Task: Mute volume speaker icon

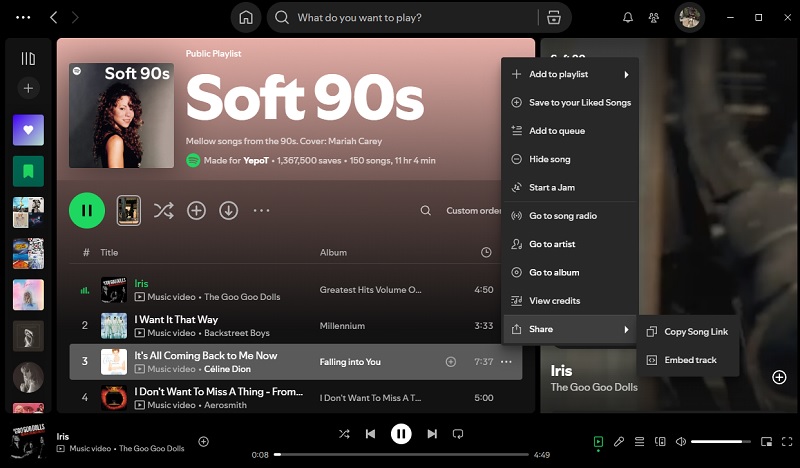Action: pos(681,441)
